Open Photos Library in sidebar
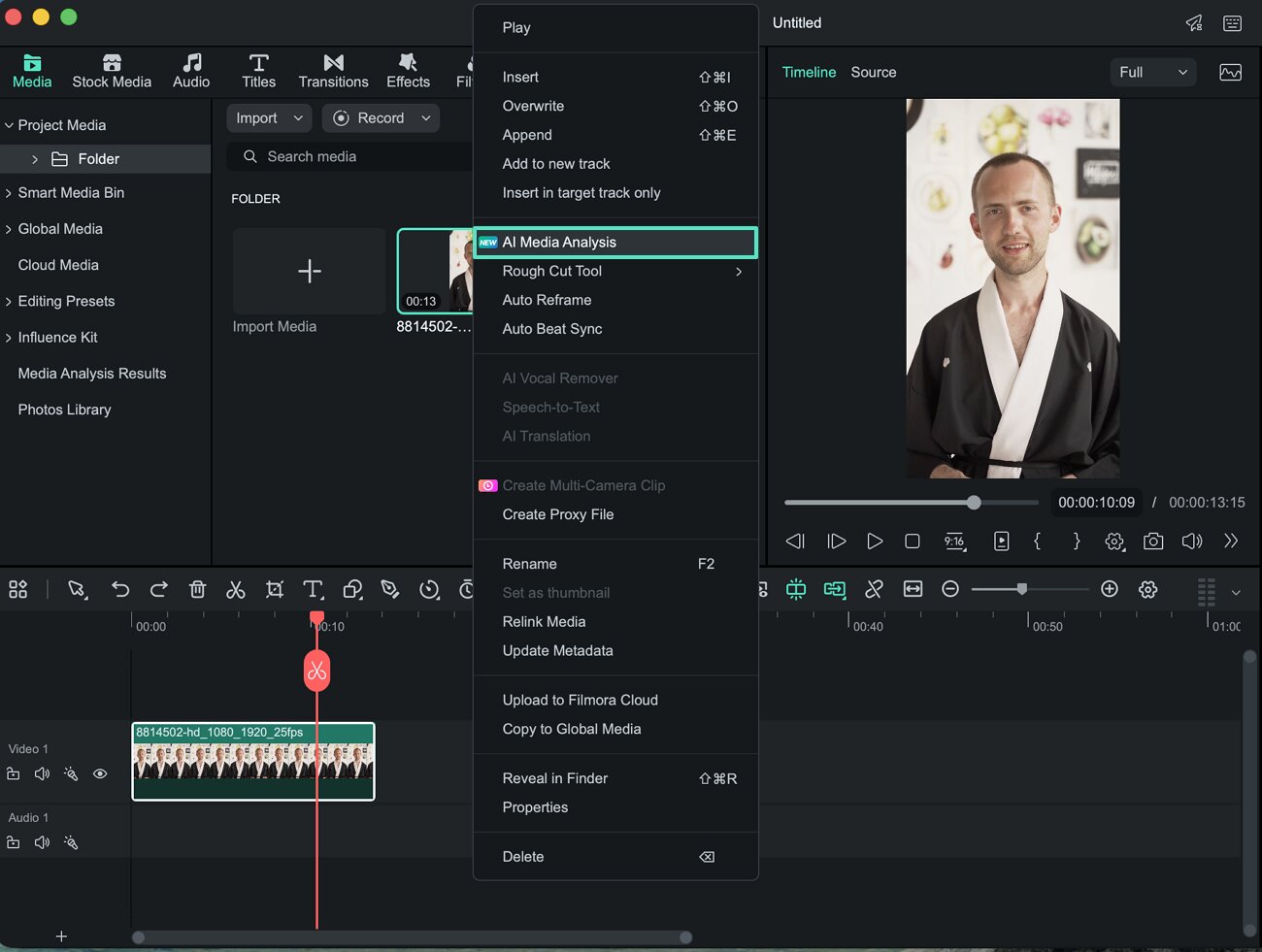The image size is (1262, 952). 64,410
